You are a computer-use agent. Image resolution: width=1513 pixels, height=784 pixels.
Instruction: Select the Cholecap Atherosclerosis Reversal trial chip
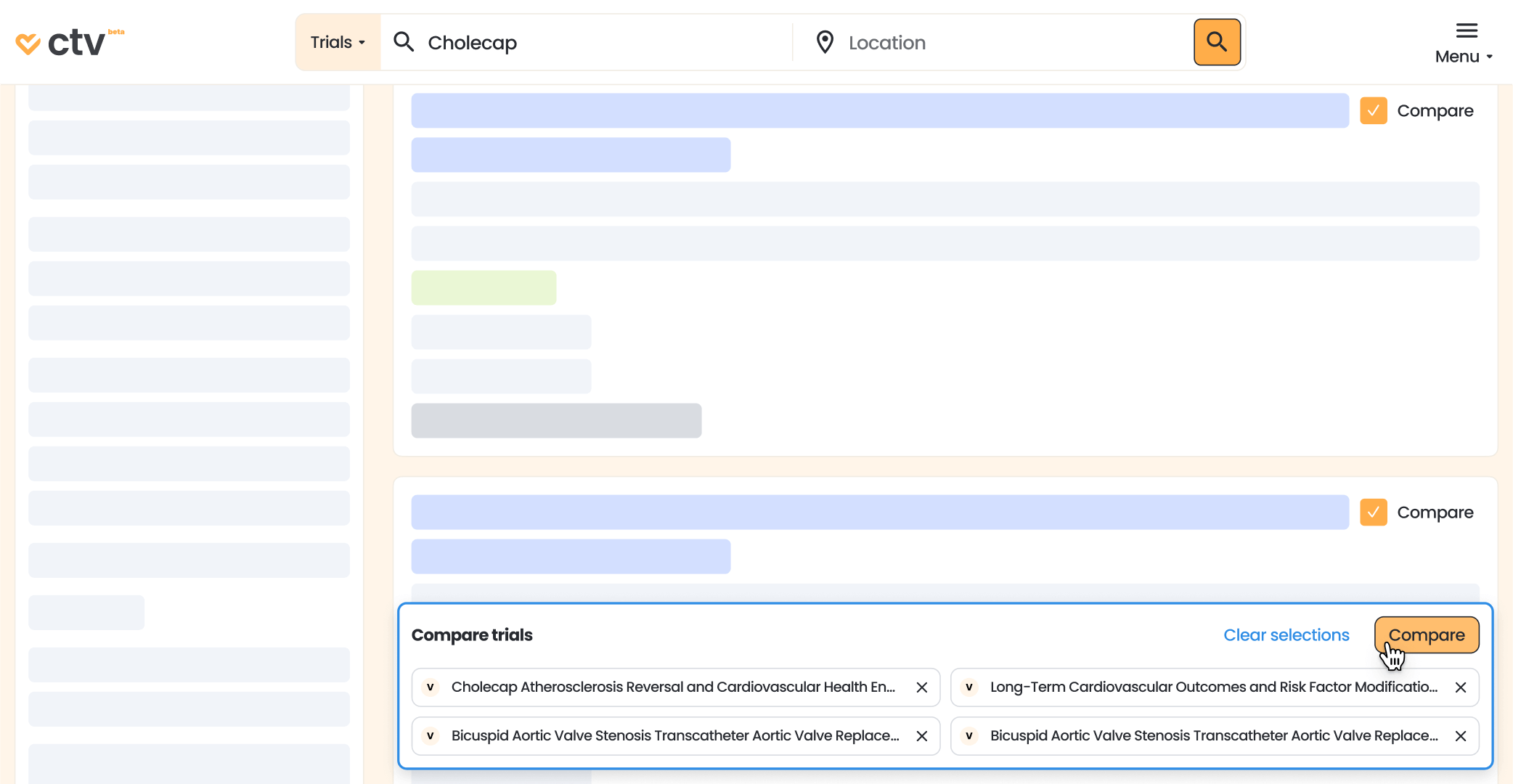[672, 687]
